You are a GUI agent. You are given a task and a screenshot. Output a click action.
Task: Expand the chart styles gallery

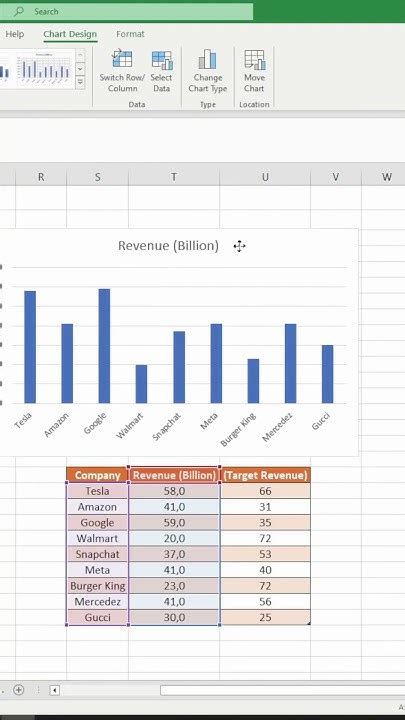80,82
